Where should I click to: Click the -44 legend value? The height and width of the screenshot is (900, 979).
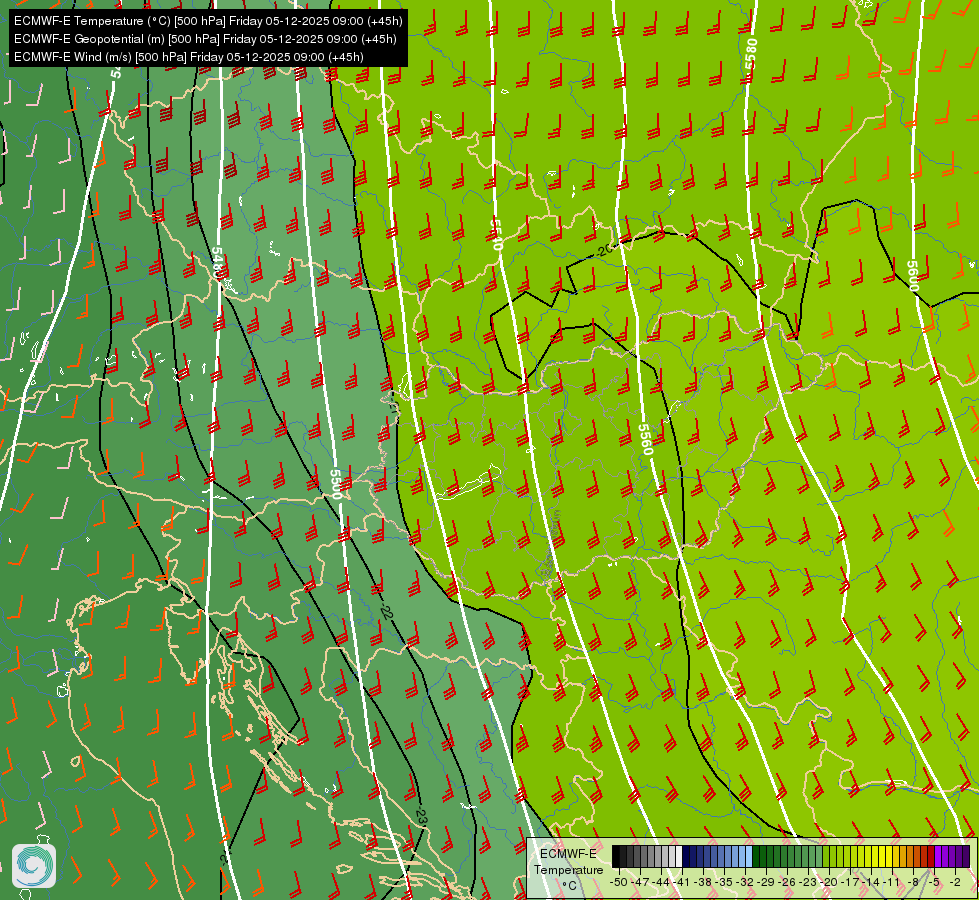661,882
